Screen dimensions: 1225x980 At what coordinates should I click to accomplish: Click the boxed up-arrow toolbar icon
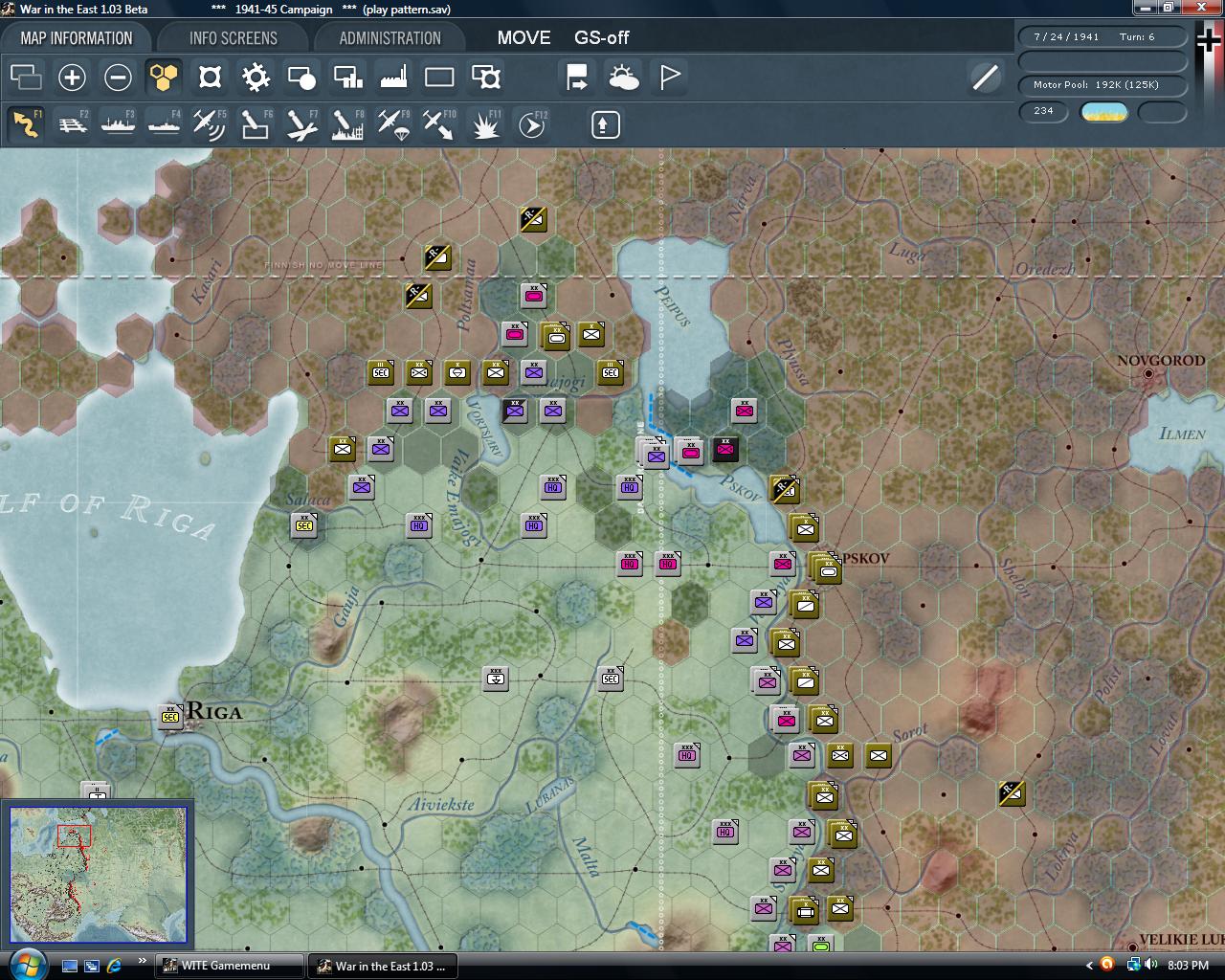coord(606,124)
